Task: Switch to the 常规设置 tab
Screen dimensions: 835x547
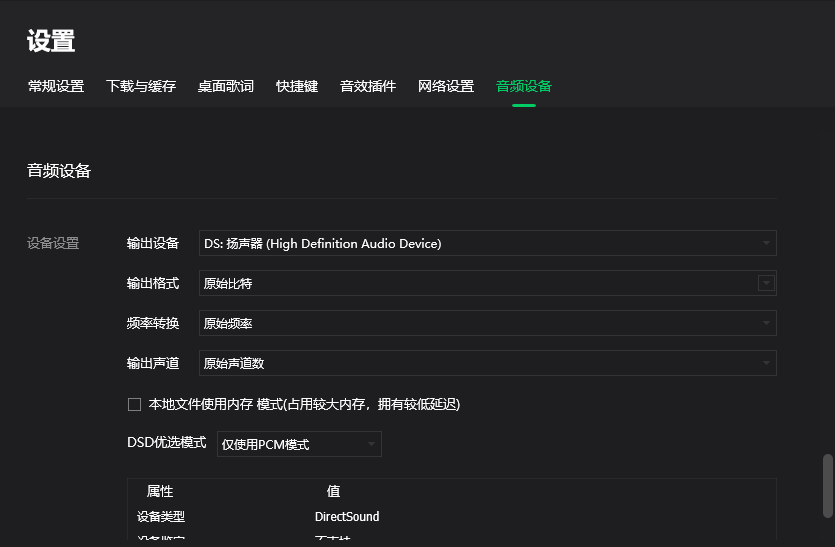Action: 56,86
